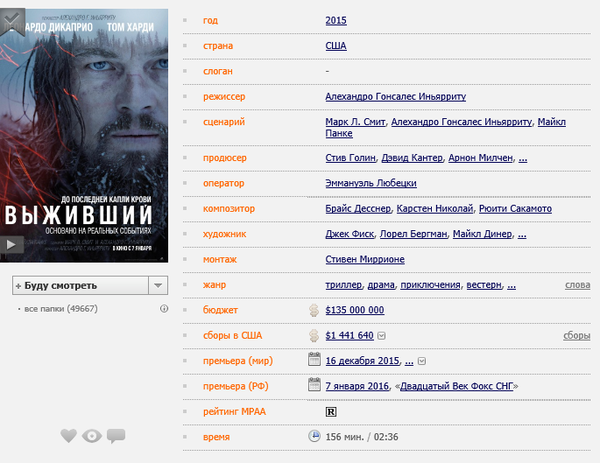Click the speech bubble comment icon

116,435
